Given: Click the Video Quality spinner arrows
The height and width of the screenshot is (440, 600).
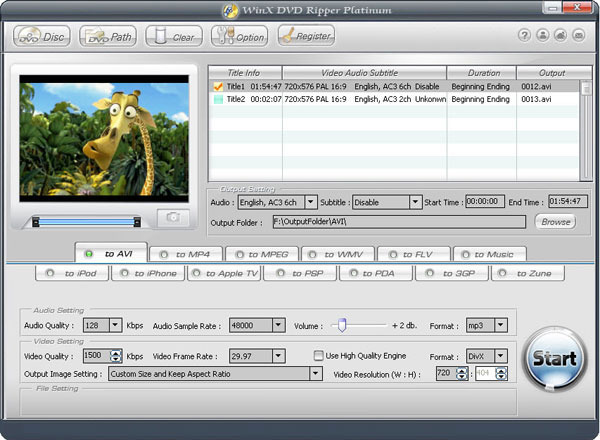Looking at the screenshot, I should point(116,356).
